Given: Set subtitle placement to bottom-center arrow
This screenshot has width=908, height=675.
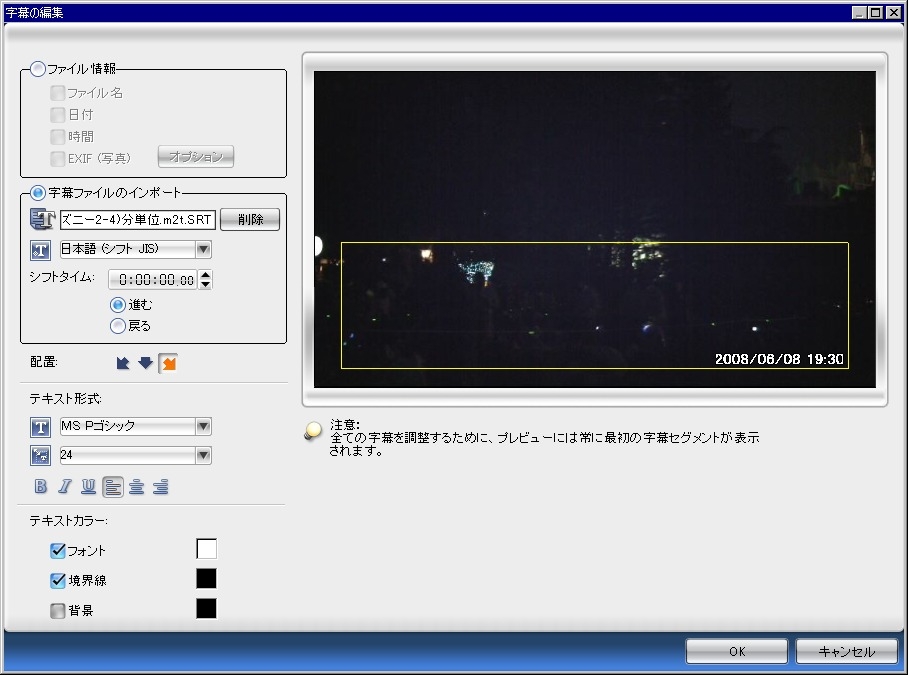Looking at the screenshot, I should 146,363.
